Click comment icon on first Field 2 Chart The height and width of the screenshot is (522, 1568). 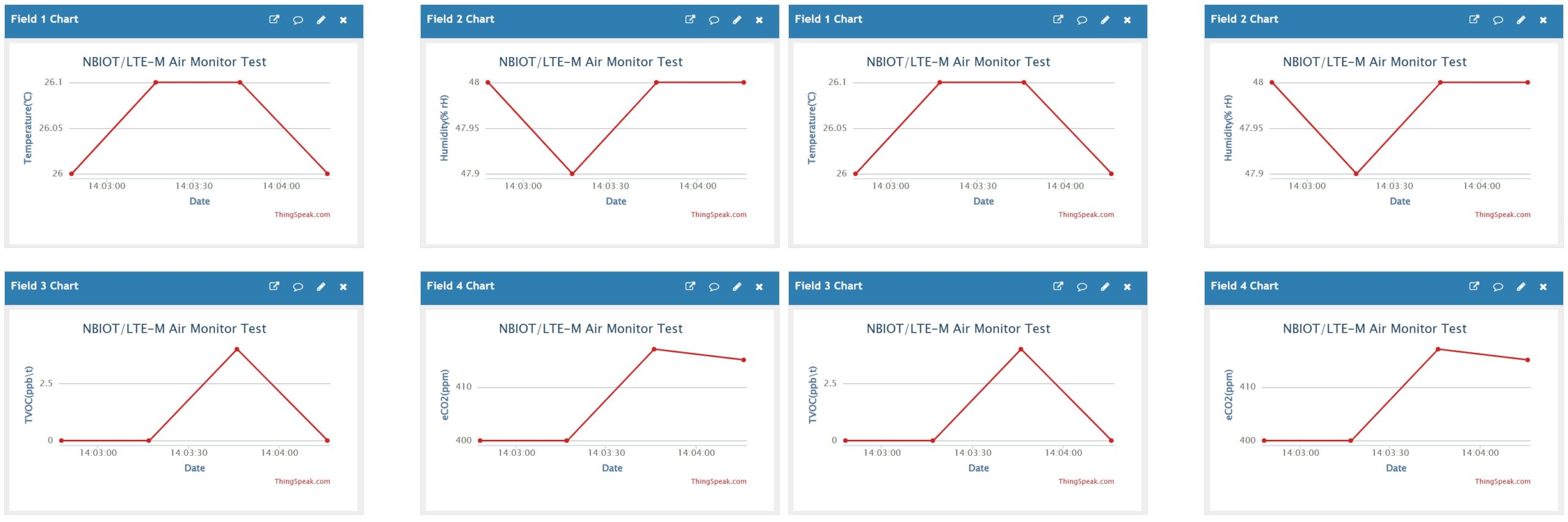tap(714, 20)
